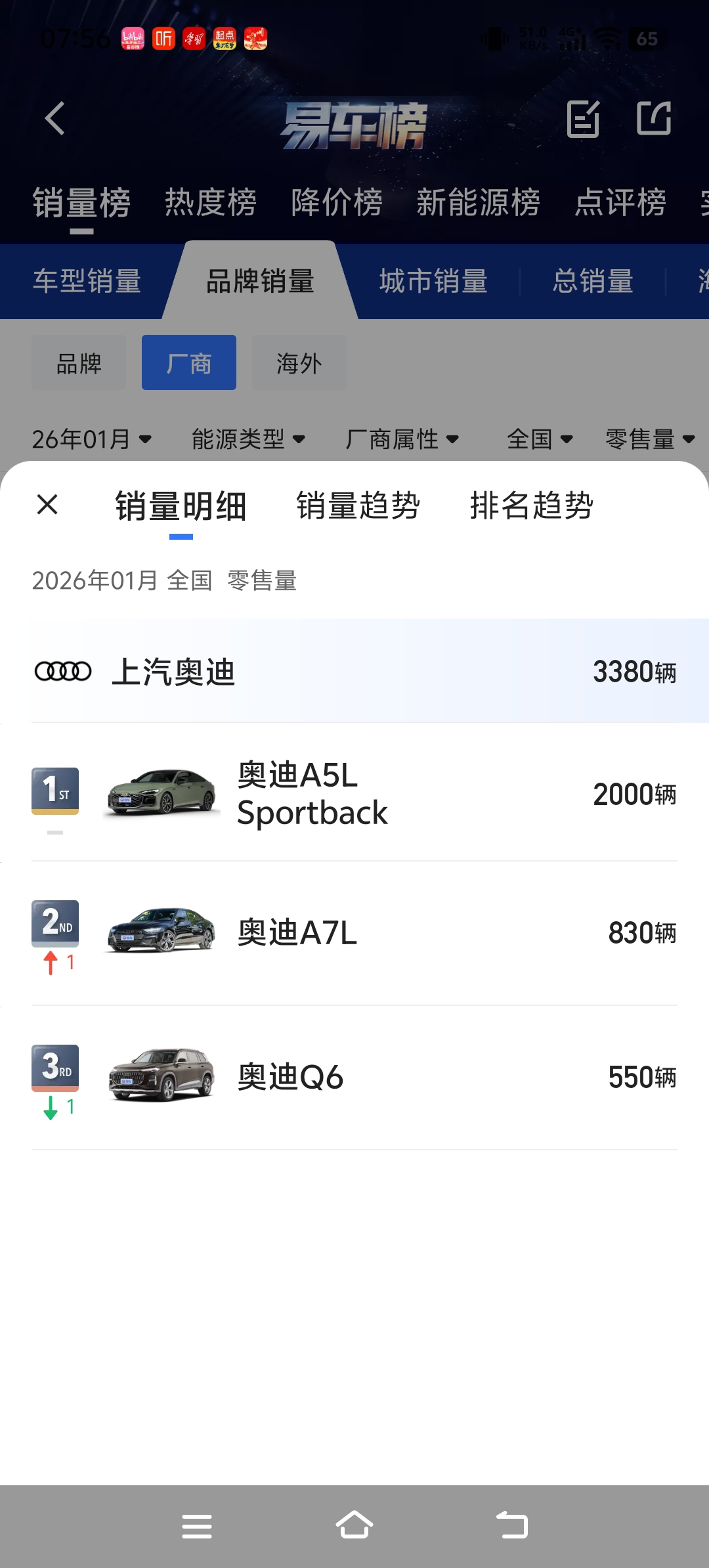
Task: Select the 海外 filter toggle
Action: point(299,362)
